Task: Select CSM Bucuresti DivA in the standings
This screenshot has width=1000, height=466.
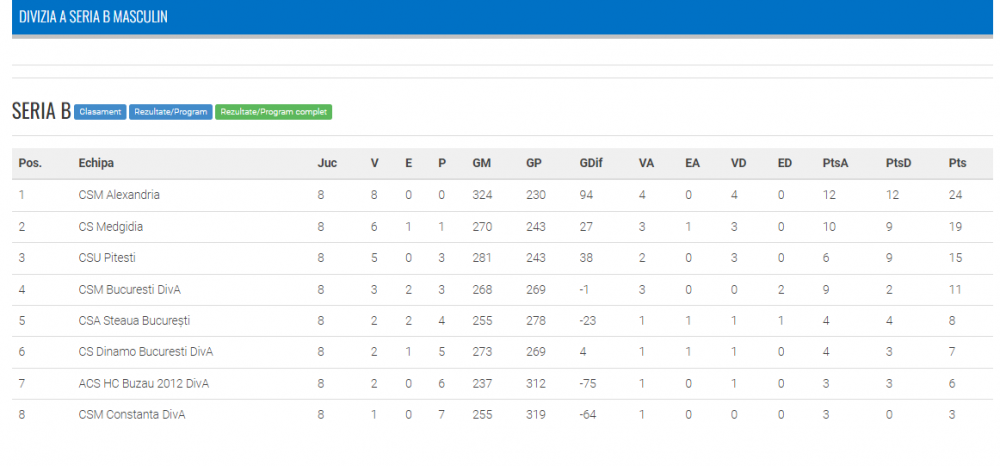Action: (x=129, y=289)
